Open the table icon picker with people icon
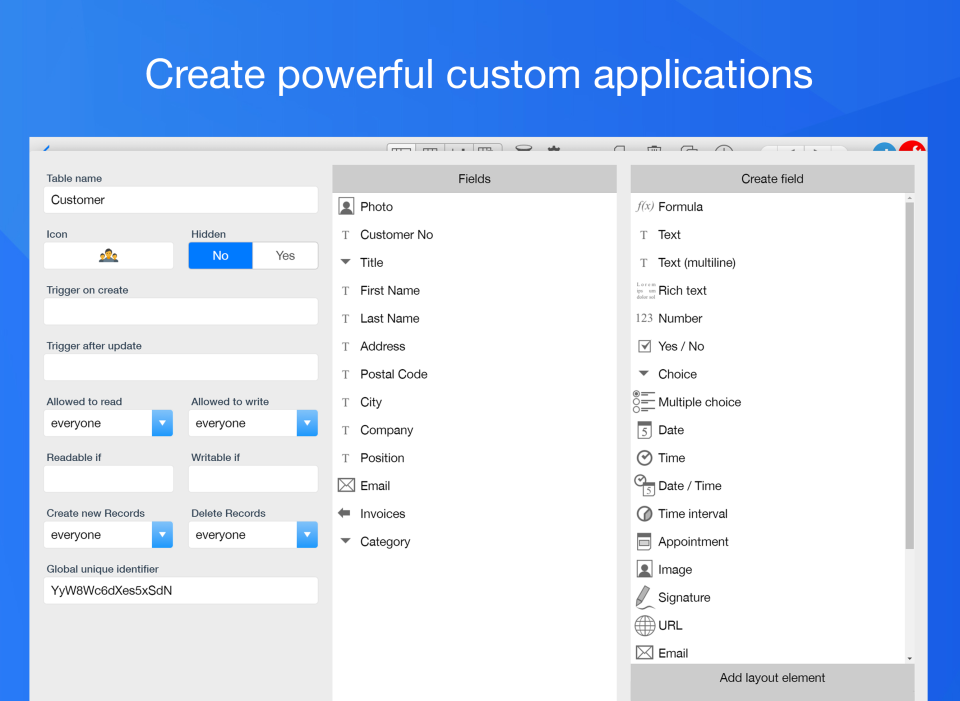Viewport: 960px width, 701px height. click(x=108, y=255)
